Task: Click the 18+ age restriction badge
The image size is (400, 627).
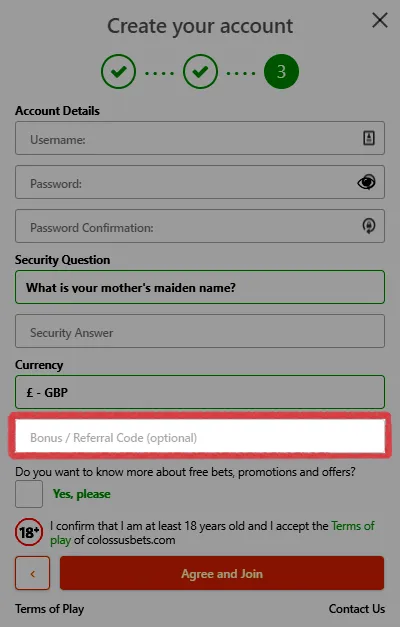Action: coord(29,532)
